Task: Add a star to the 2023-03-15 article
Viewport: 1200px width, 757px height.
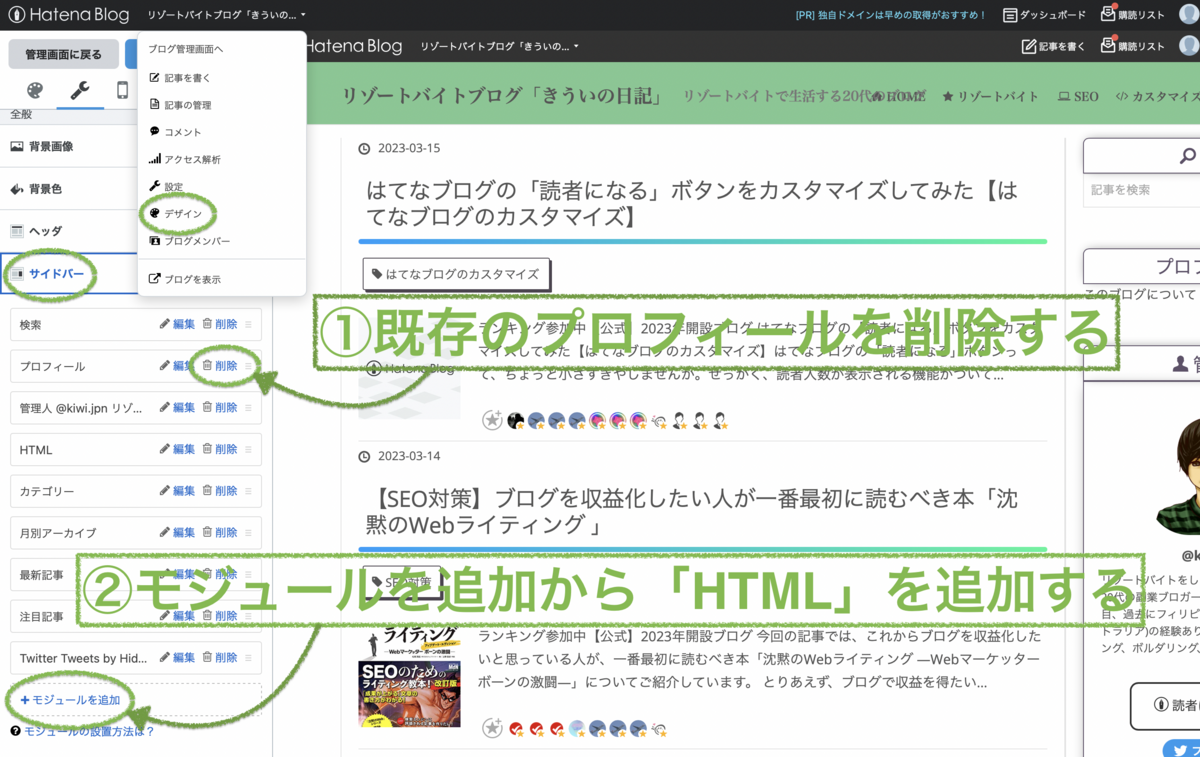Action: pyautogui.click(x=491, y=421)
